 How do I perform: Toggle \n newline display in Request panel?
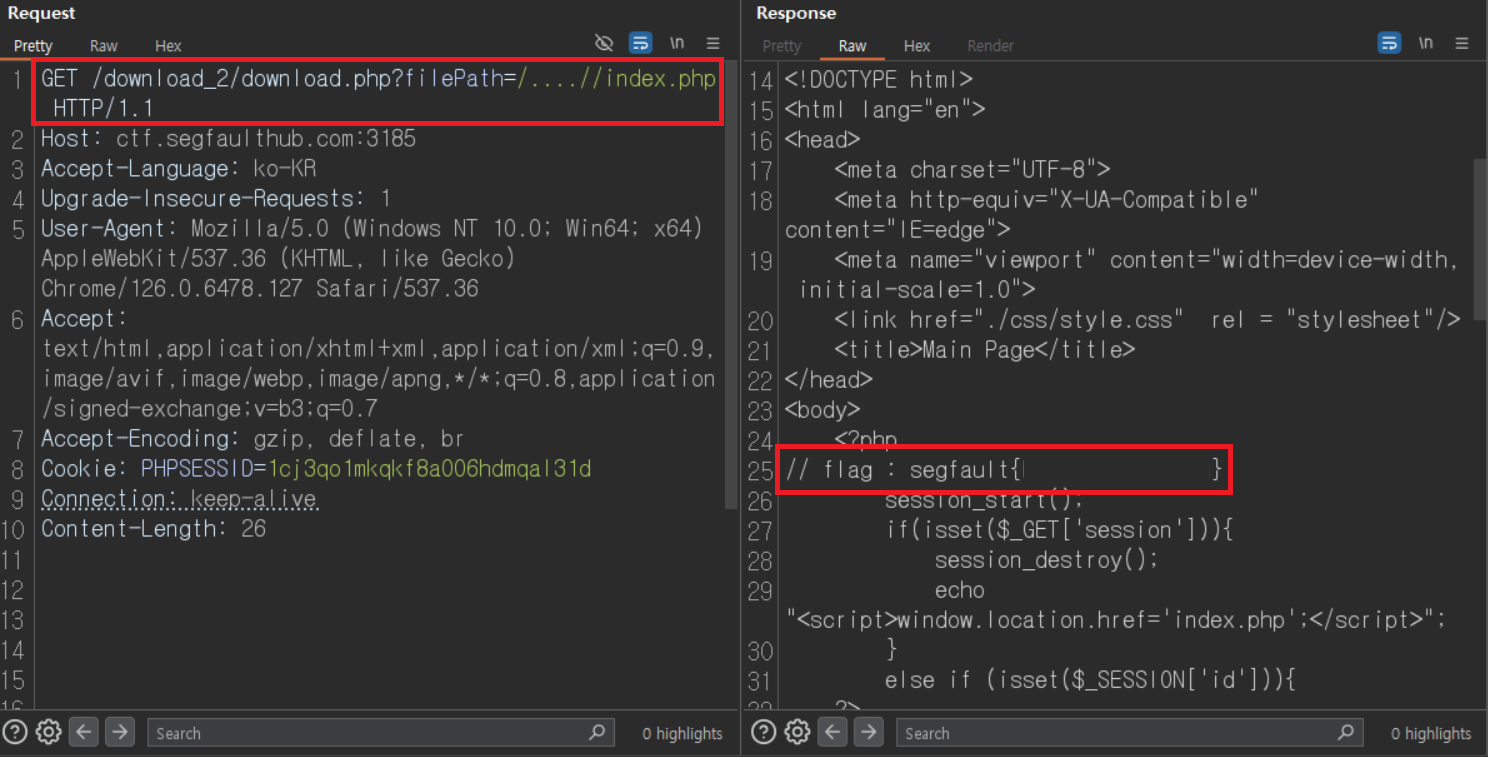(x=677, y=43)
